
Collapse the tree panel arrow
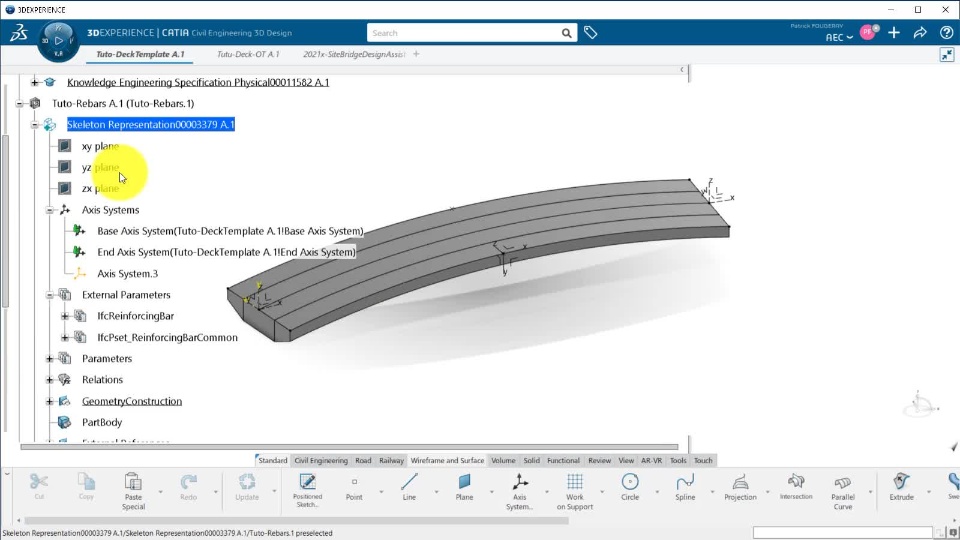pyautogui.click(x=681, y=70)
